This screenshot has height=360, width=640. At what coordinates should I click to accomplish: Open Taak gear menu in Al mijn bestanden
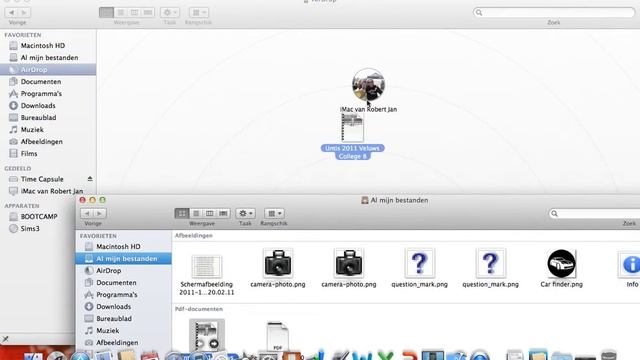(x=245, y=213)
